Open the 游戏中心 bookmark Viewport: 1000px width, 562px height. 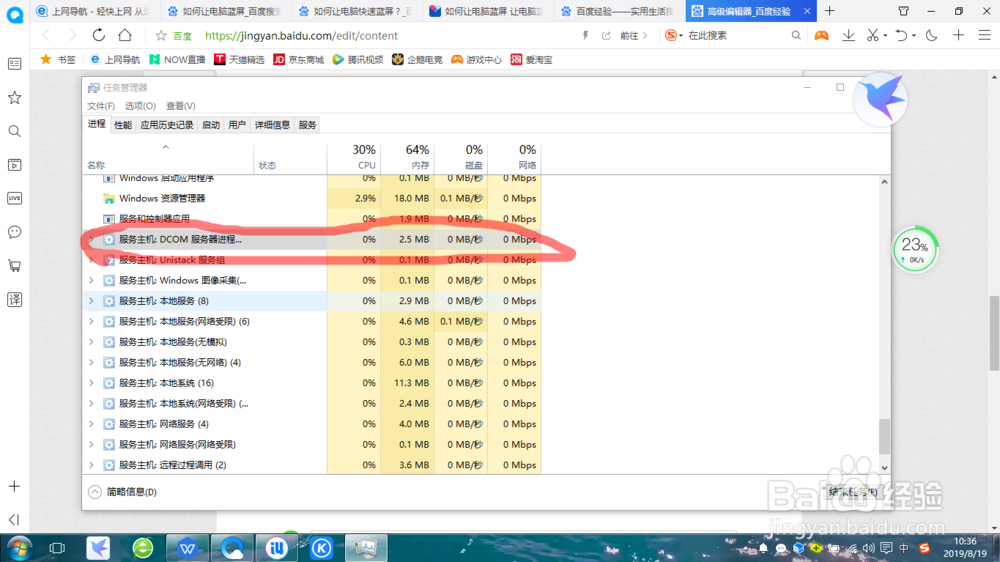[x=476, y=59]
